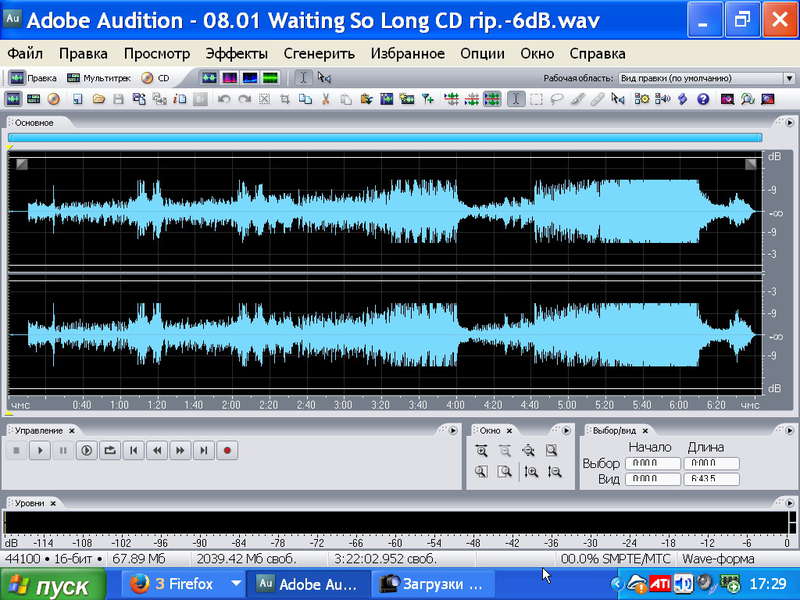This screenshot has width=800, height=600.
Task: Click the scissors cut icon in toolbar
Action: pyautogui.click(x=325, y=99)
